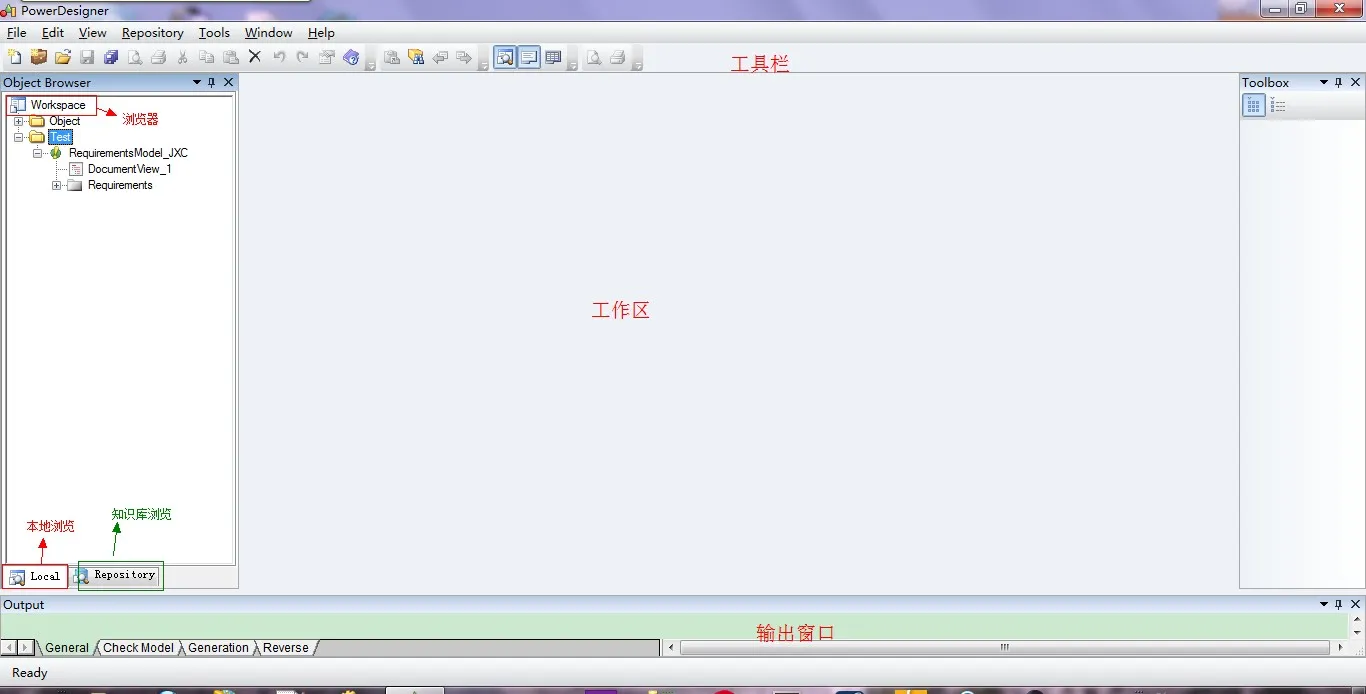This screenshot has width=1366, height=694.
Task: Switch to the Check Model tab
Action: click(139, 648)
